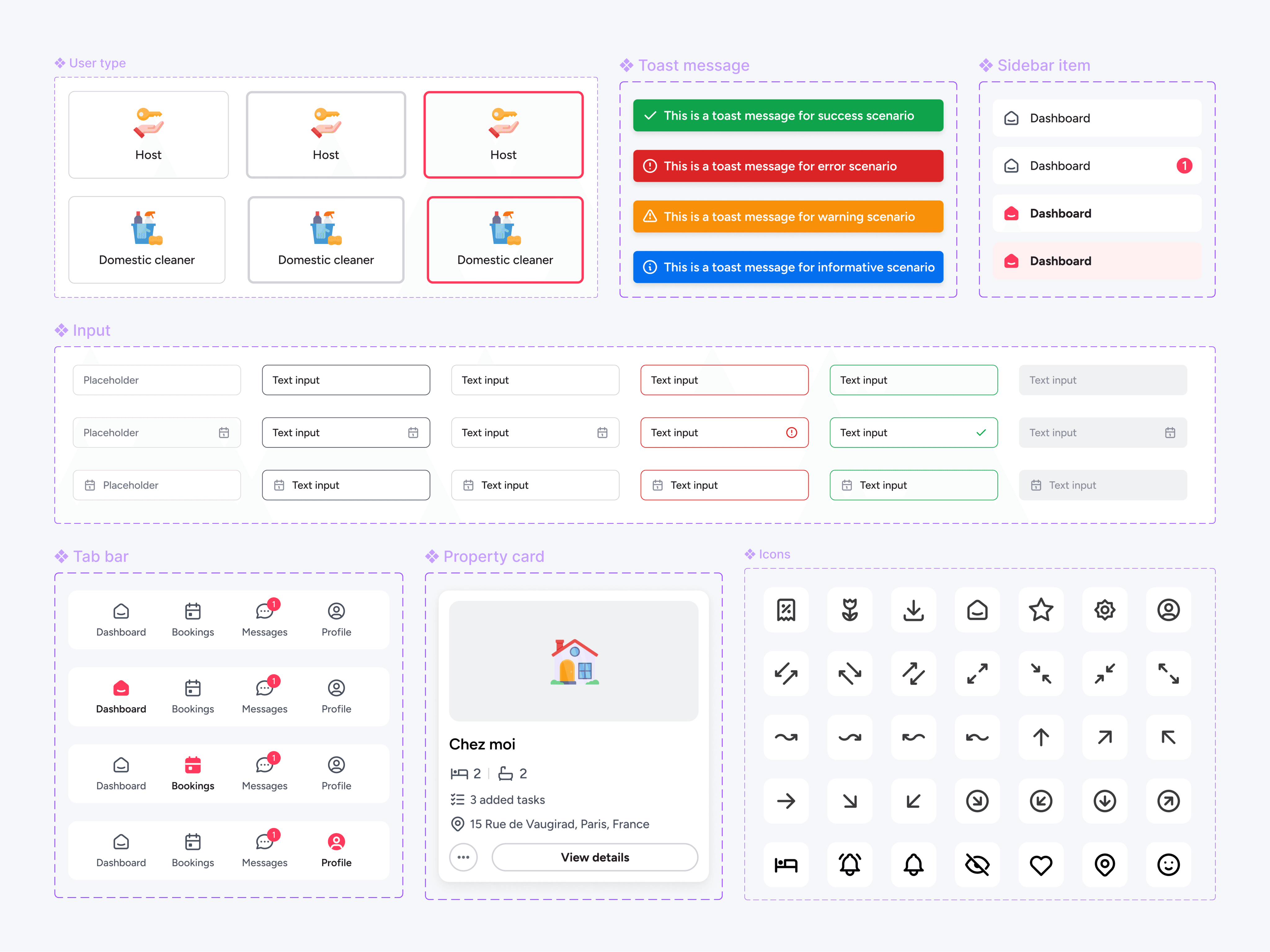Select the first Domestic cleaner card
The height and width of the screenshot is (952, 1270).
[x=147, y=240]
